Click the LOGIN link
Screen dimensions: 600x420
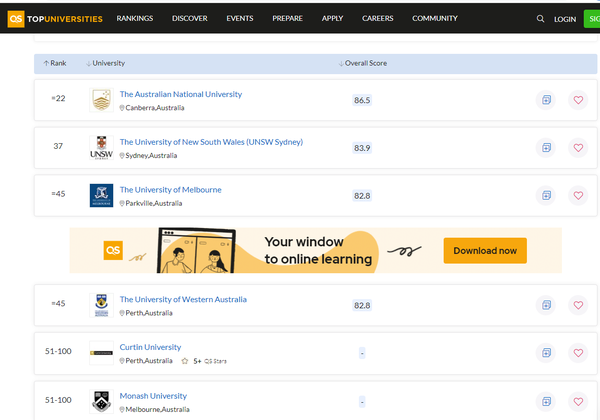pyautogui.click(x=565, y=19)
